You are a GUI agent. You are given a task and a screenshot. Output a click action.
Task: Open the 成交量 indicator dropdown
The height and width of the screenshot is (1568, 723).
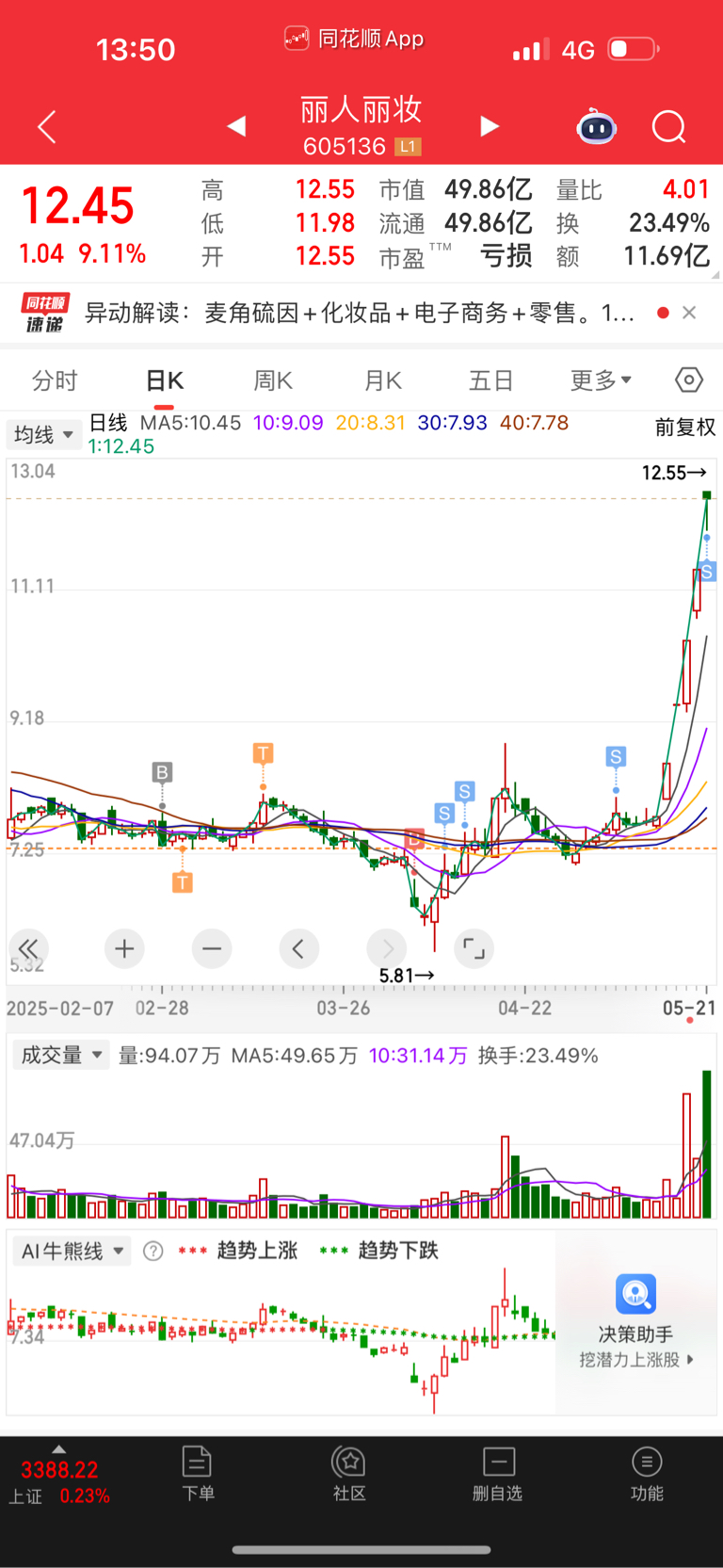click(60, 1055)
